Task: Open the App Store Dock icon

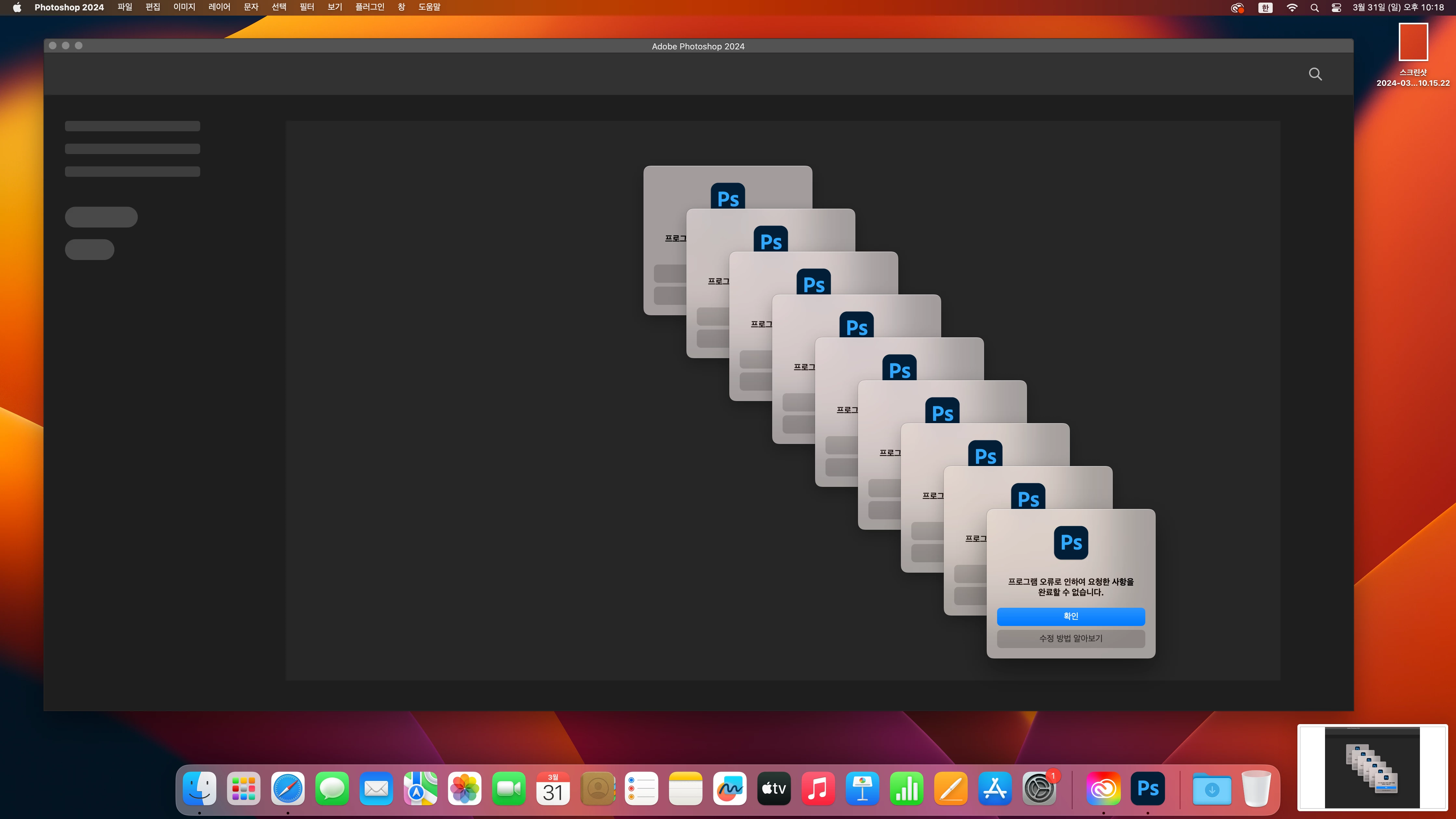Action: pos(995,788)
